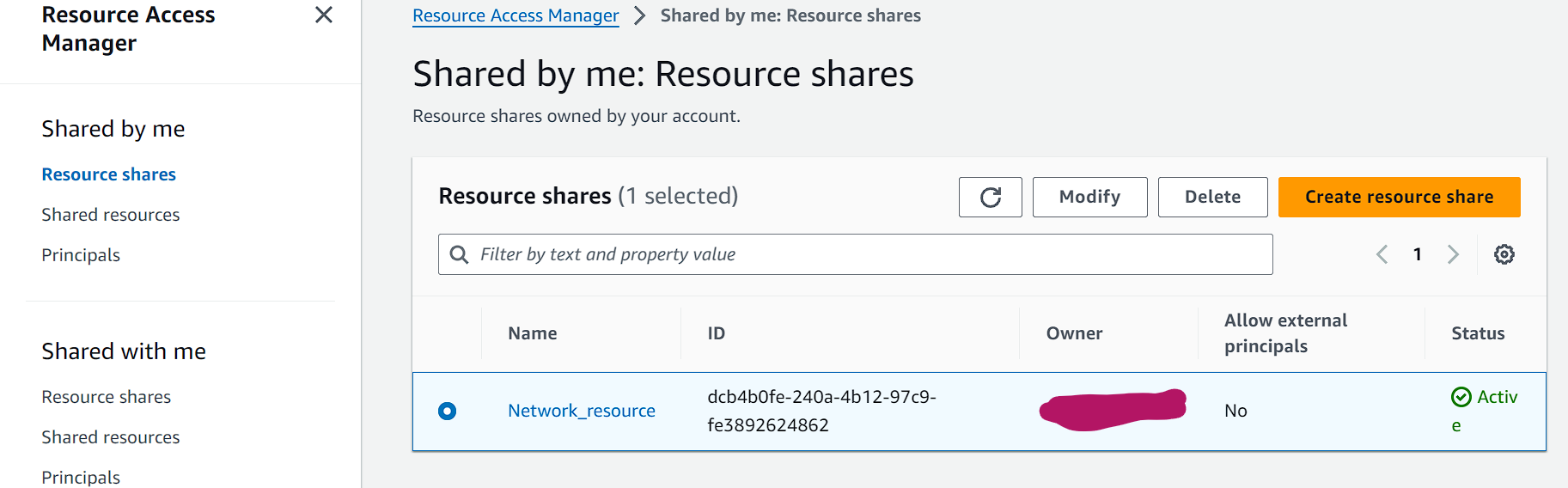Select the Network_resource radio button
The image size is (1568, 488).
click(x=447, y=411)
